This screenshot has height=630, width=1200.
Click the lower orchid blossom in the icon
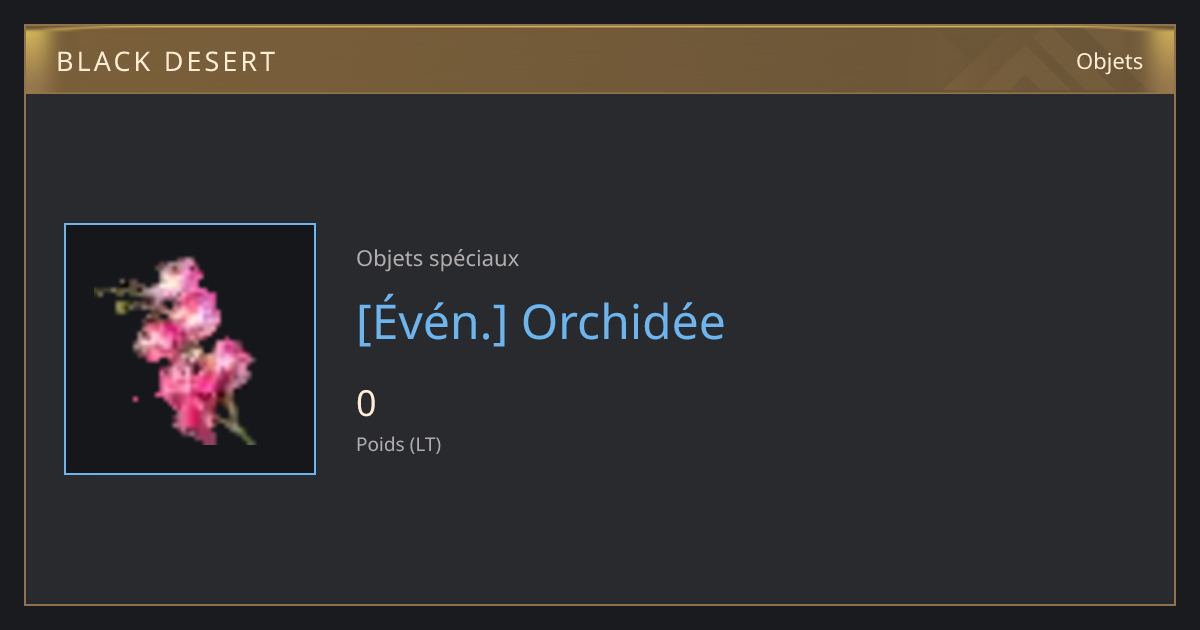point(205,390)
